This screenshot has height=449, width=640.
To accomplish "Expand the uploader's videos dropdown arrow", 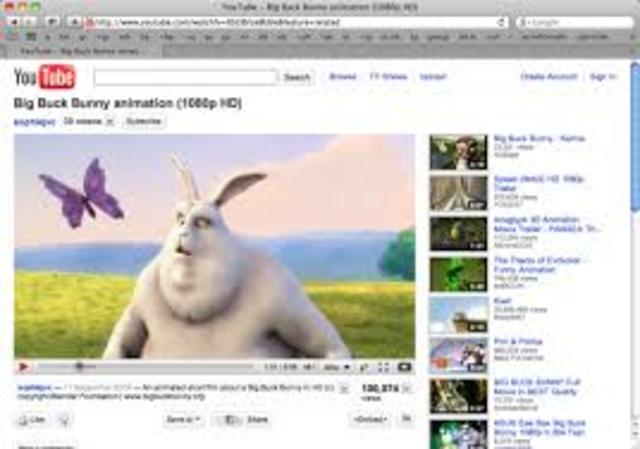I will pyautogui.click(x=110, y=121).
